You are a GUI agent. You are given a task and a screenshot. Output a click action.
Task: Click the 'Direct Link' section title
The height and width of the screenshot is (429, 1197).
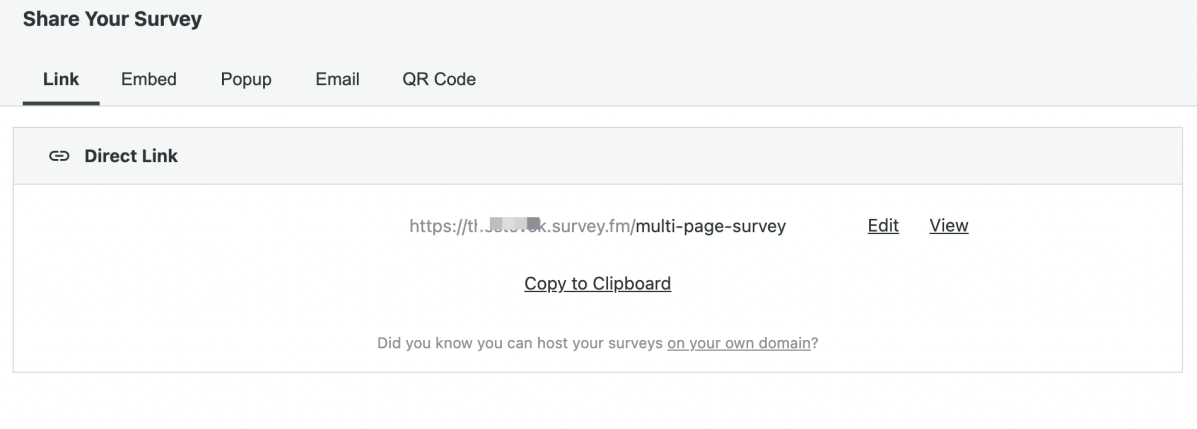tap(131, 156)
